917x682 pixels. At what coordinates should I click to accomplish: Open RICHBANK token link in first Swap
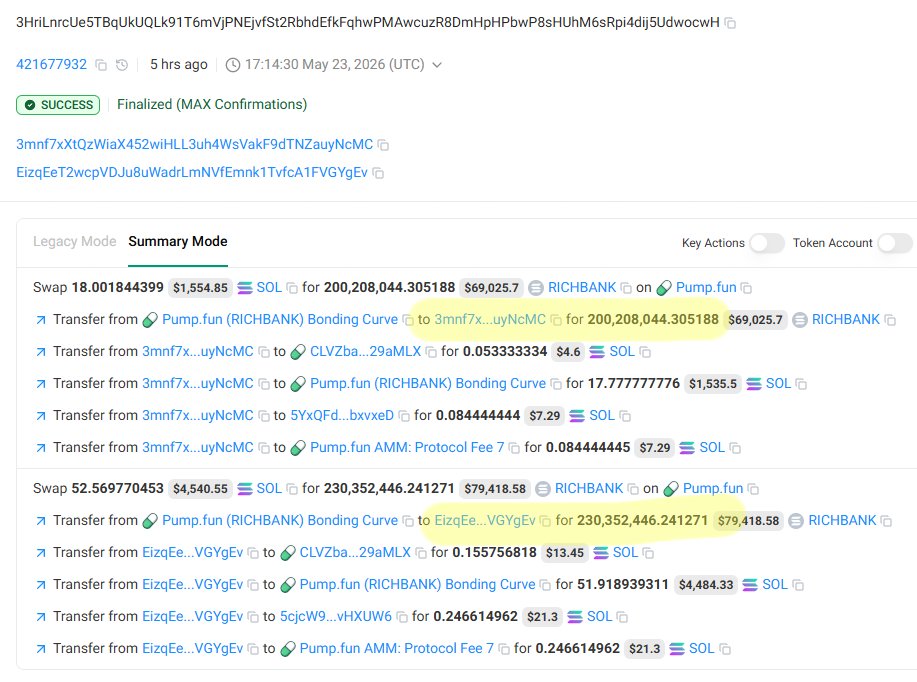(582, 288)
